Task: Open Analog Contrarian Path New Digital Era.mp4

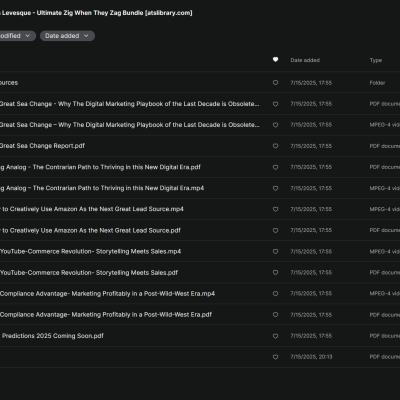Action: pyautogui.click(x=102, y=188)
